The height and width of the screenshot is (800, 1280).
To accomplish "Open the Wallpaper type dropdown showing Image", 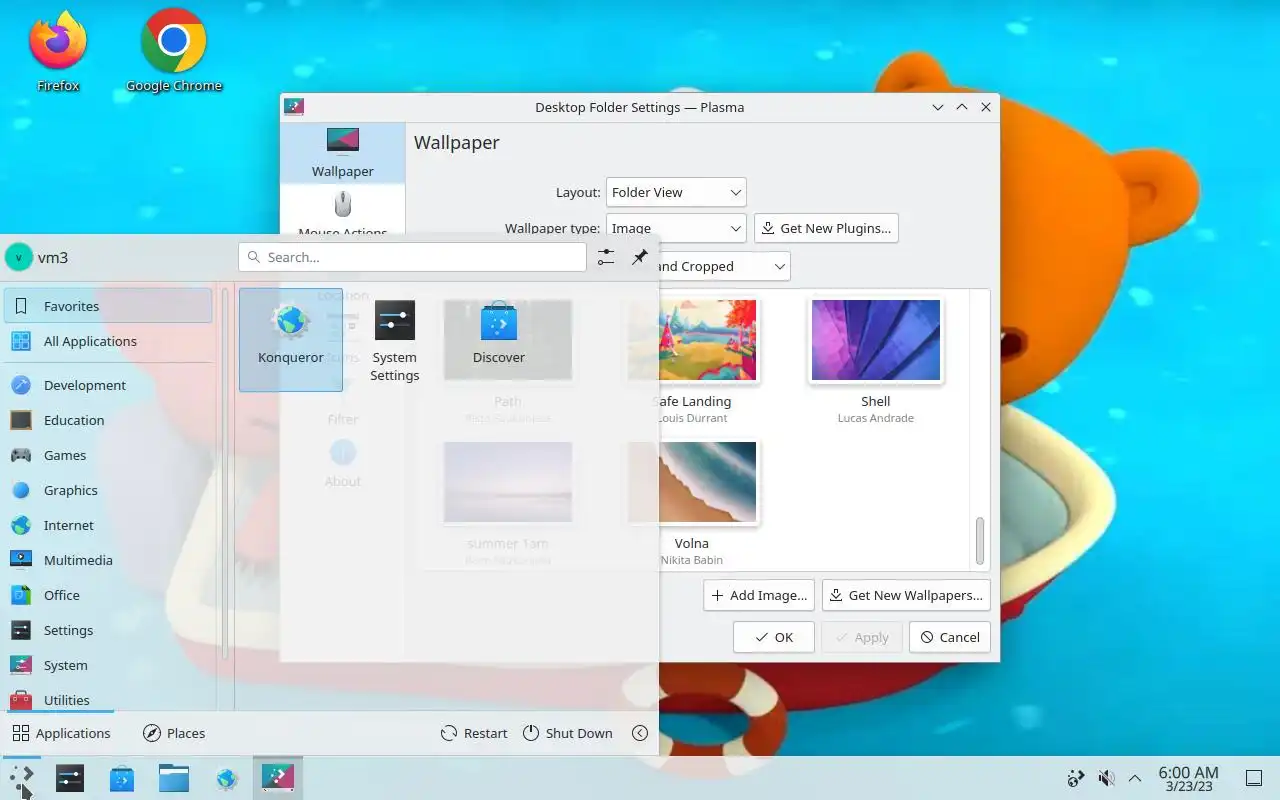I will click(x=676, y=228).
